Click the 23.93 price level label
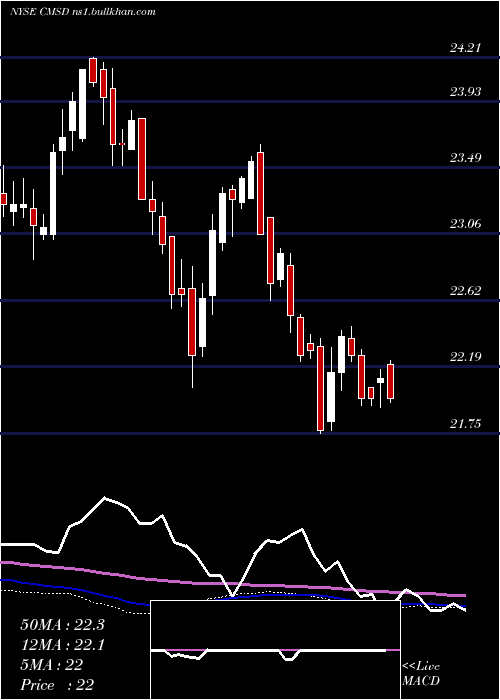Screen dimensions: 500x700 pyautogui.click(x=465, y=92)
